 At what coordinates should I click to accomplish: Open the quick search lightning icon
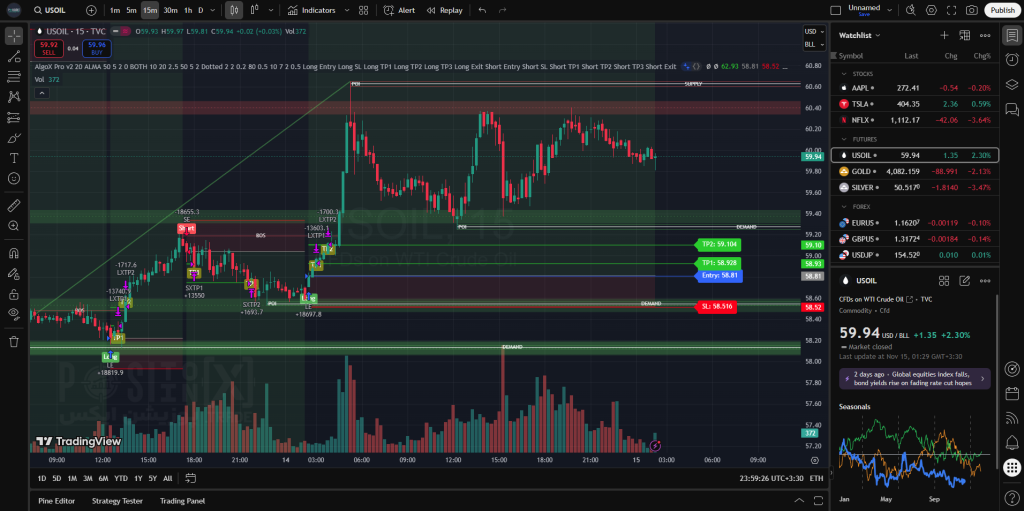point(911,10)
